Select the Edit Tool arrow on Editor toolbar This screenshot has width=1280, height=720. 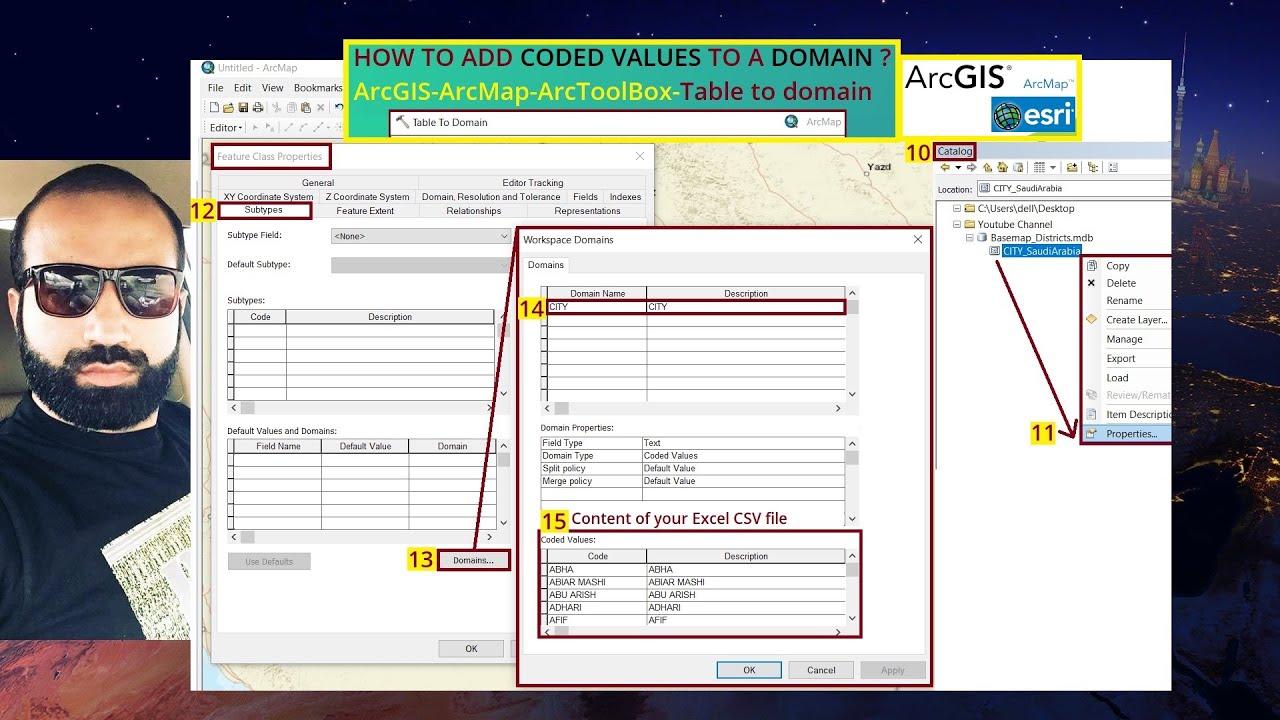(x=255, y=127)
